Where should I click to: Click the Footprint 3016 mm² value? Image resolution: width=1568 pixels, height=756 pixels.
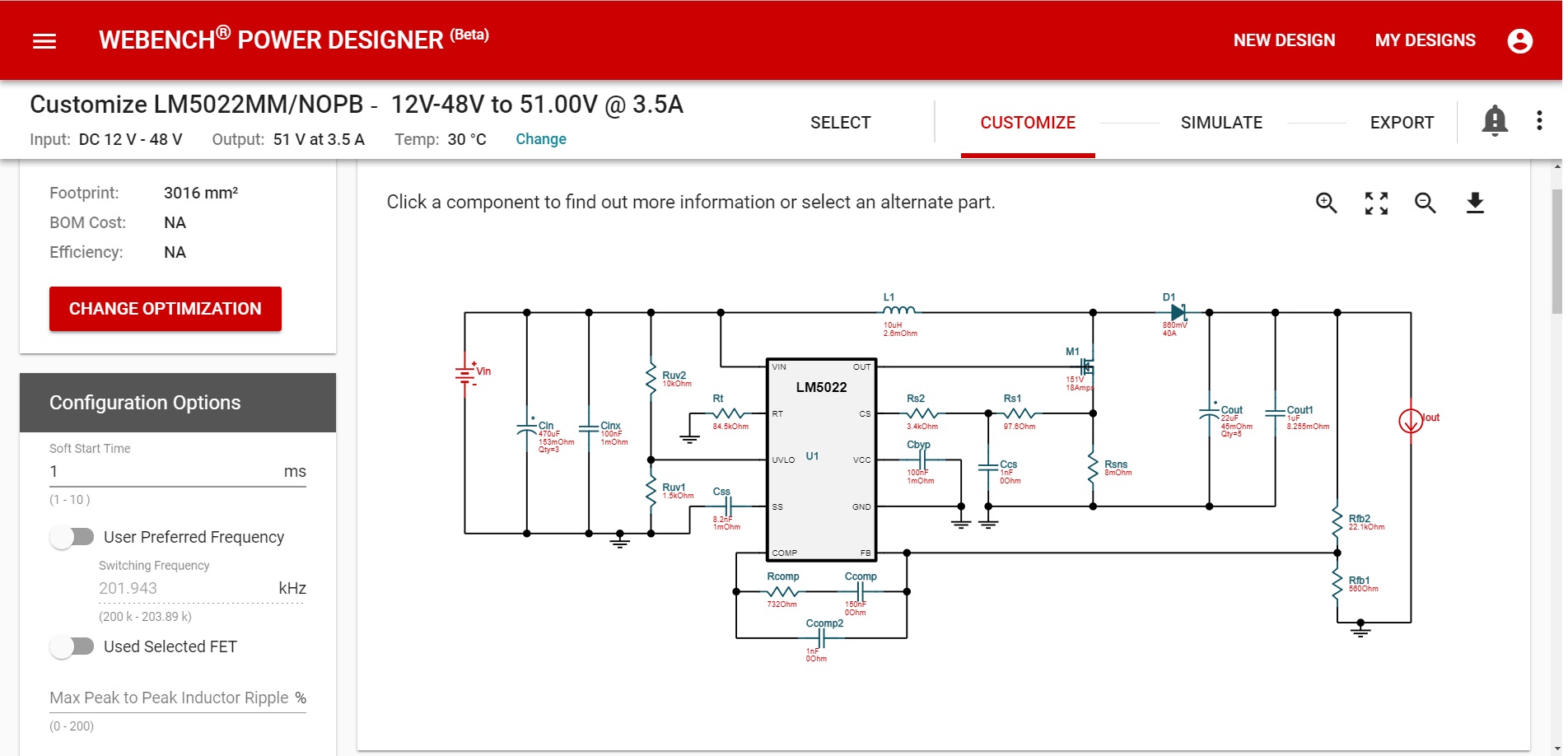tap(201, 193)
